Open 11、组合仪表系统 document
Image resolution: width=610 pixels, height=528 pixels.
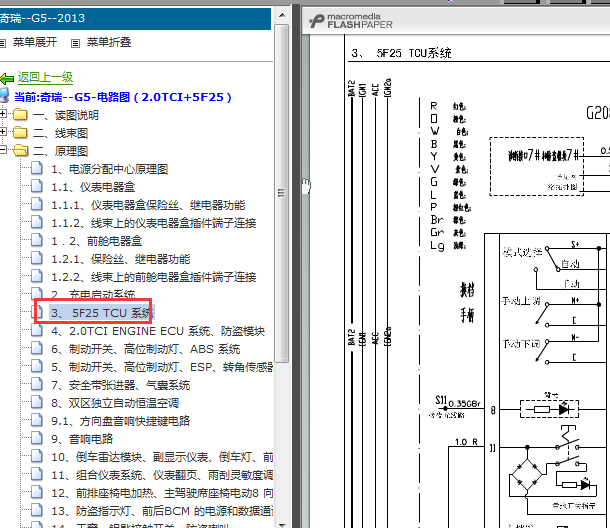click(162, 475)
